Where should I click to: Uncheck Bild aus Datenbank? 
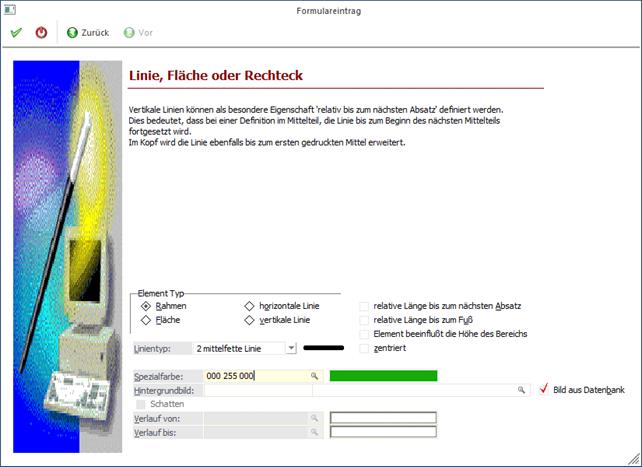click(544, 389)
